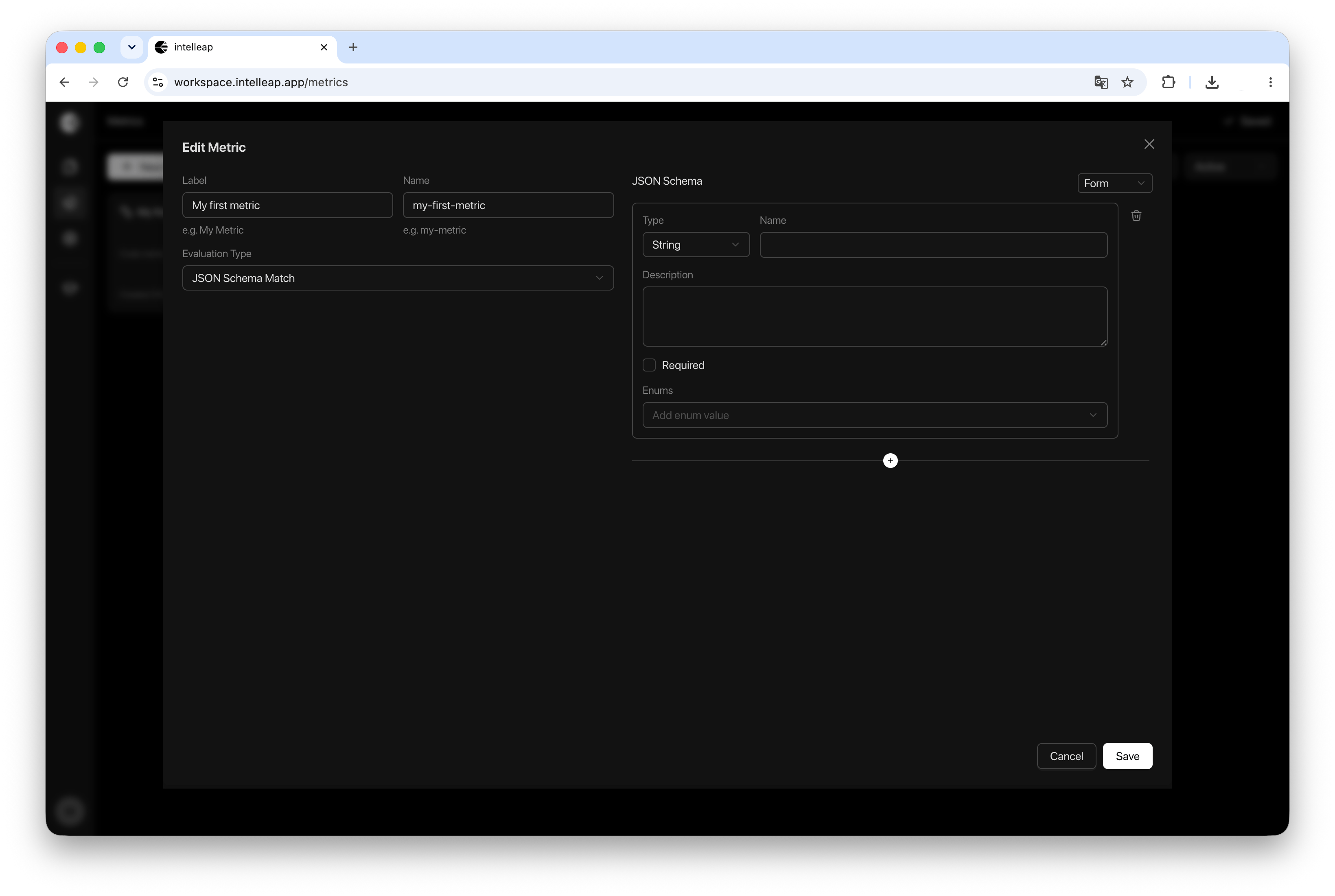
Task: Click the JSON Schema heading
Action: pos(667,181)
